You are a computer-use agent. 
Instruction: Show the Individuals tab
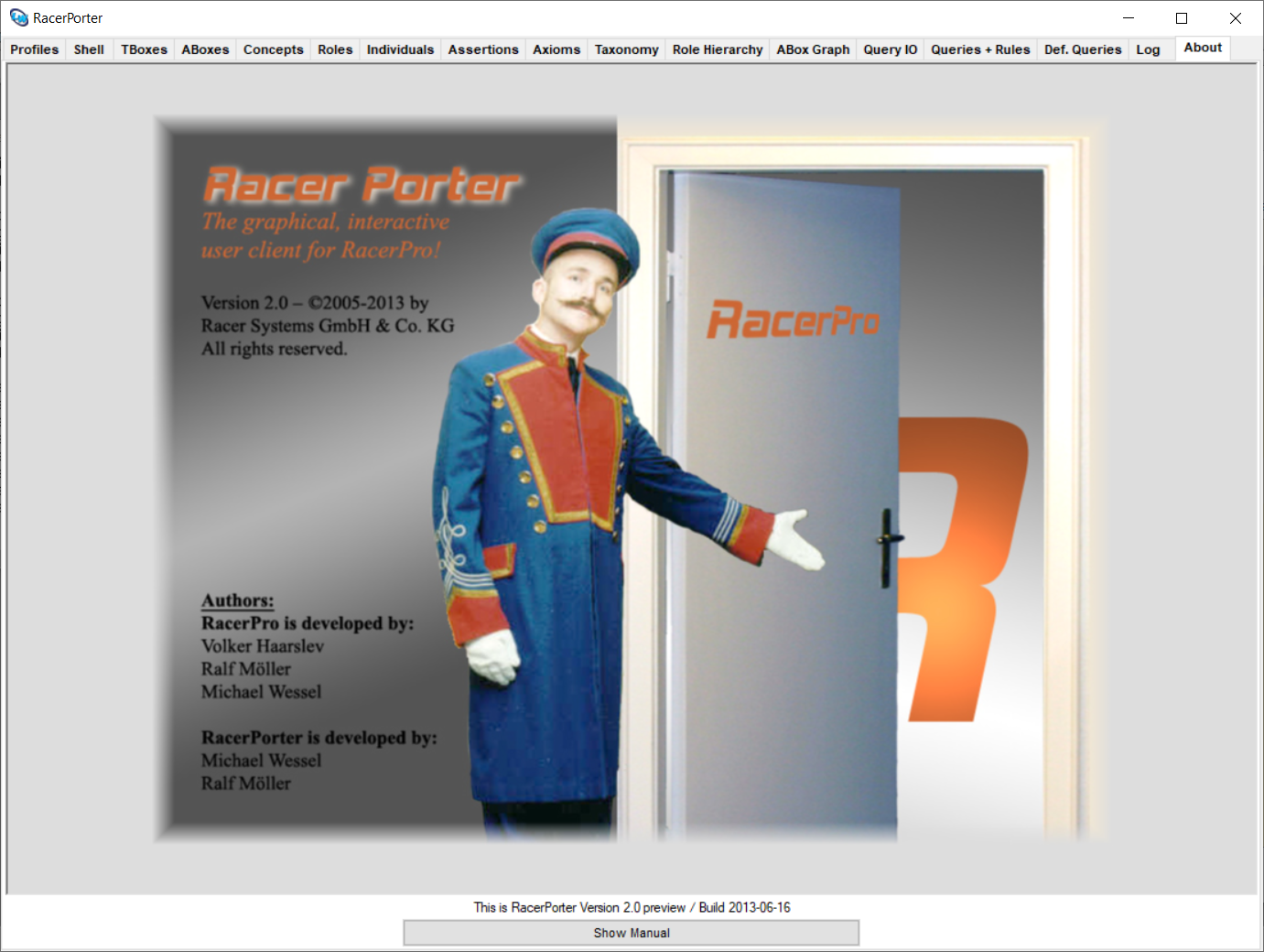click(400, 49)
